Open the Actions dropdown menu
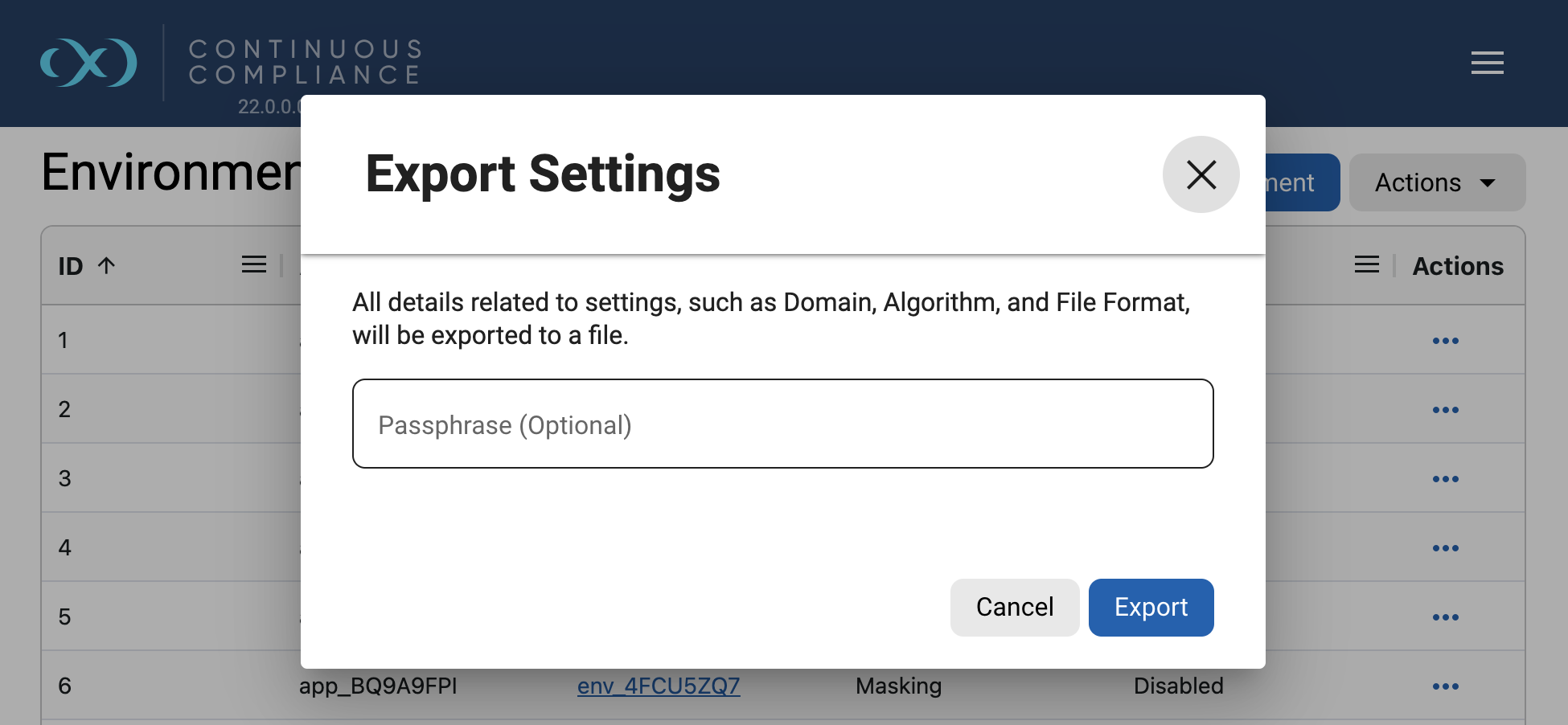The width and height of the screenshot is (1568, 725). click(1437, 182)
